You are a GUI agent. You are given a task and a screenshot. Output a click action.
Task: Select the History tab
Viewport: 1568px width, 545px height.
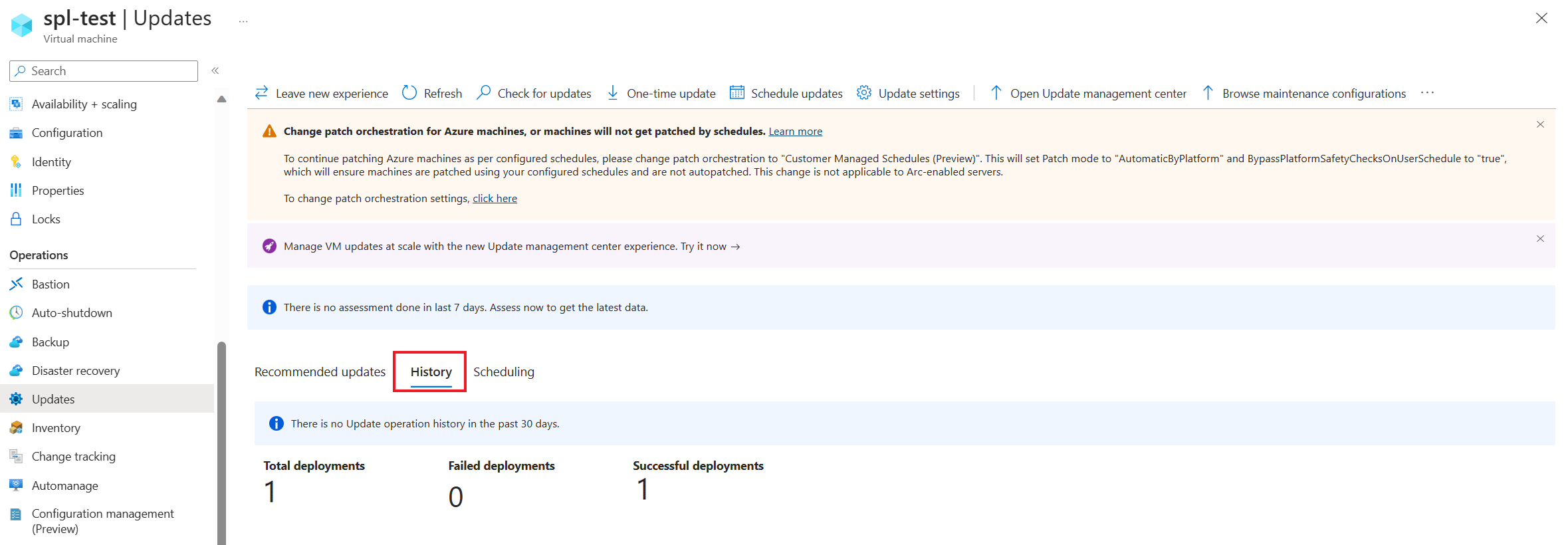coord(431,372)
